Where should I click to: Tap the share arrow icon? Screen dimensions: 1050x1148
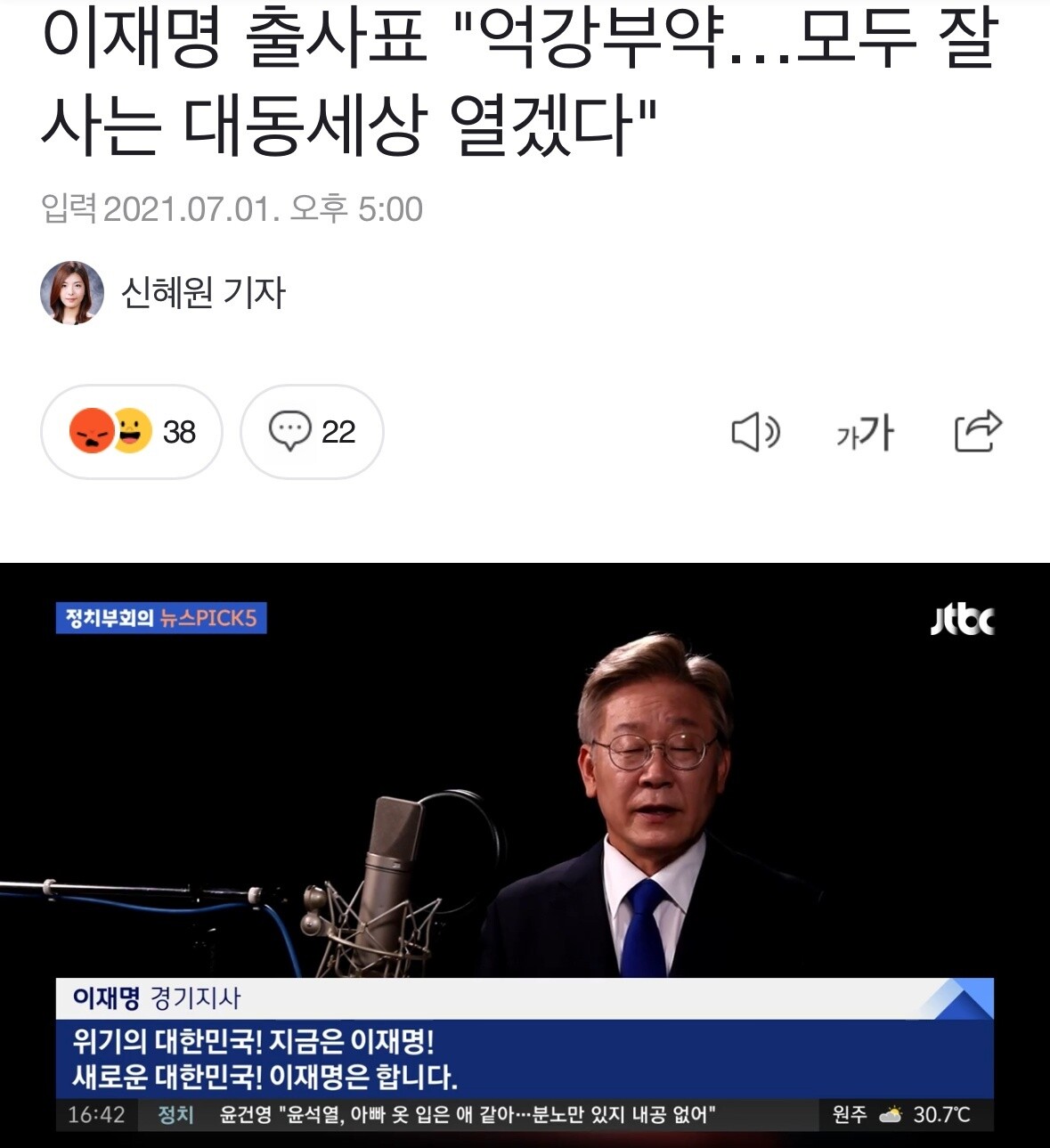tap(978, 431)
